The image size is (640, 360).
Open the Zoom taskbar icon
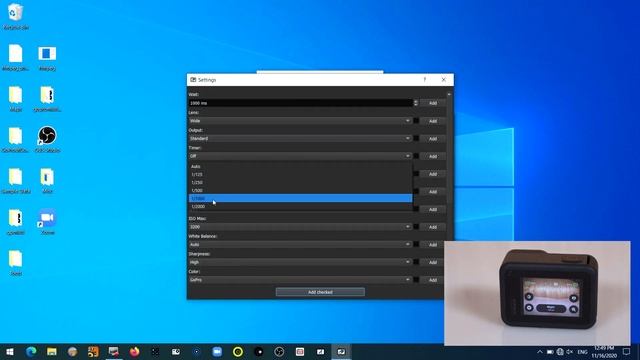[x=217, y=351]
